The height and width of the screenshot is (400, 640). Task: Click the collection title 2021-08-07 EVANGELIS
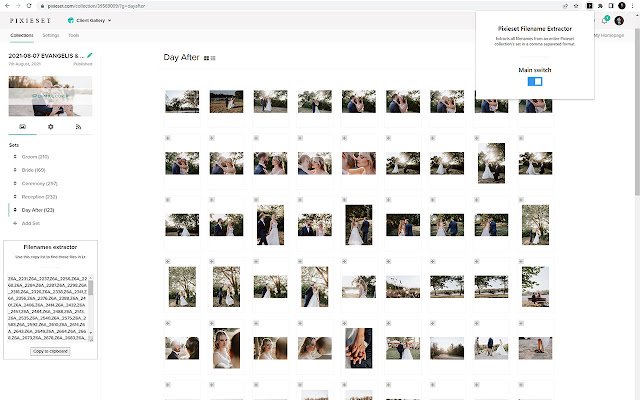coord(46,56)
